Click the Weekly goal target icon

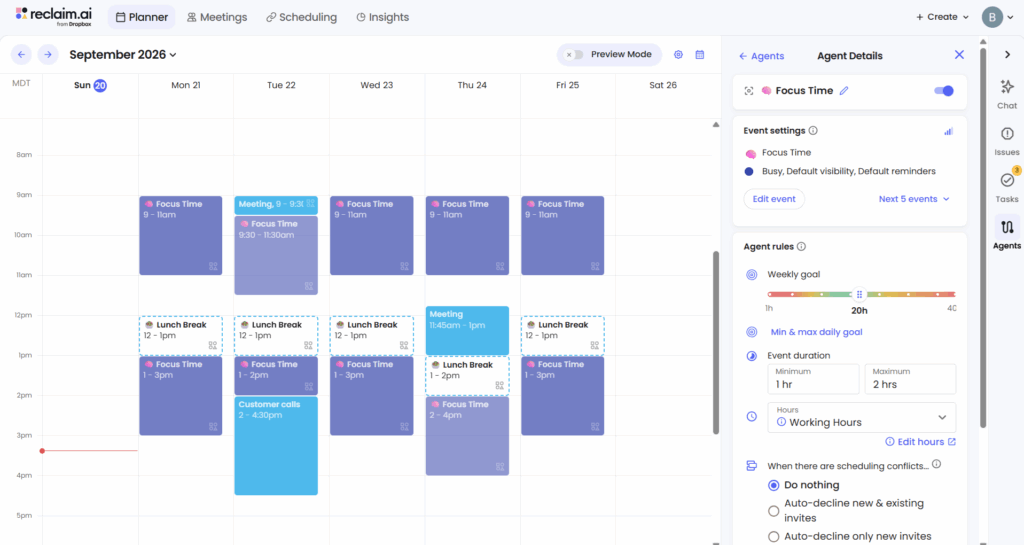coord(752,275)
